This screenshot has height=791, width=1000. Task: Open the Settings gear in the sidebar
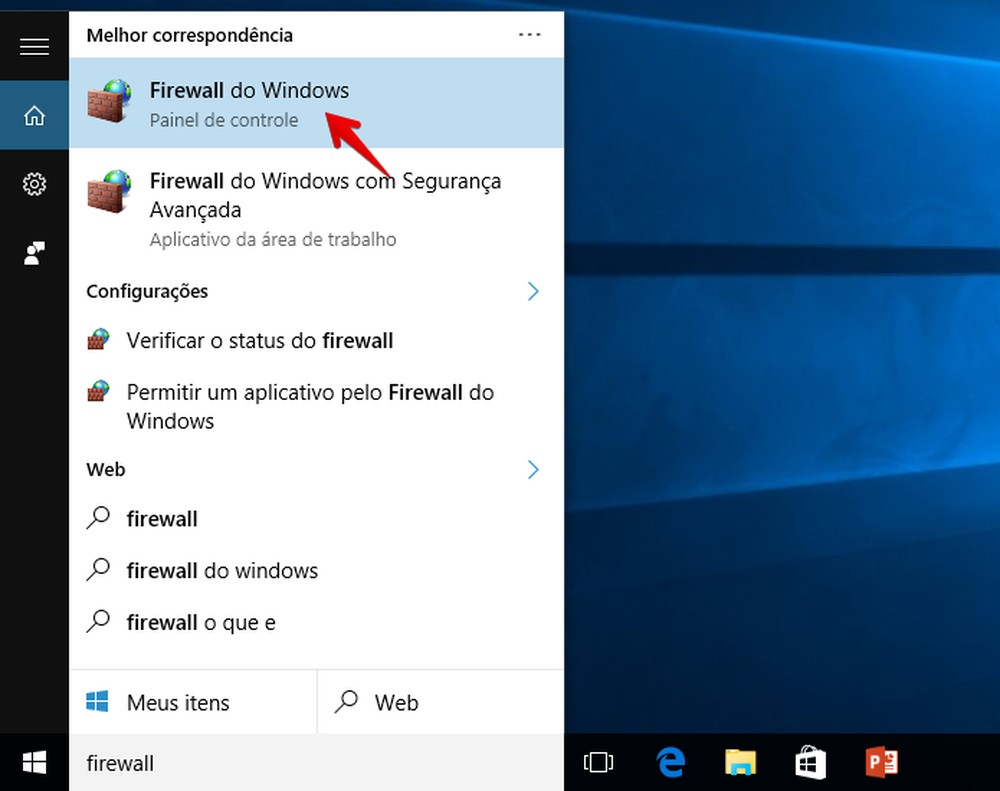(x=34, y=184)
